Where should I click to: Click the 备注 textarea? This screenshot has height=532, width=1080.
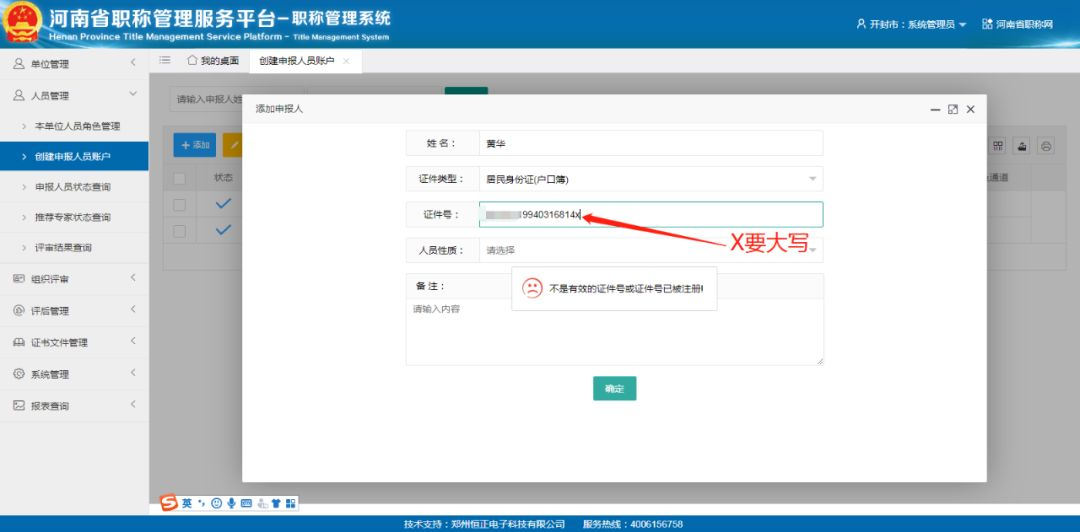(614, 331)
